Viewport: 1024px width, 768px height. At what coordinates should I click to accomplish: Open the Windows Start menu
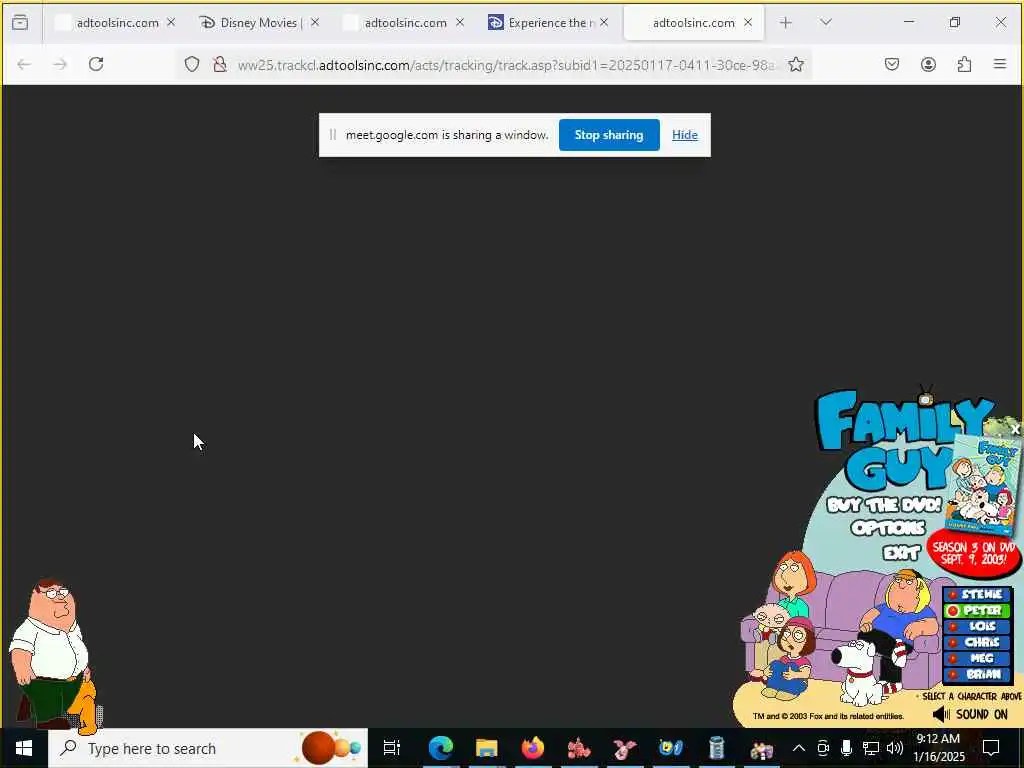pos(24,748)
